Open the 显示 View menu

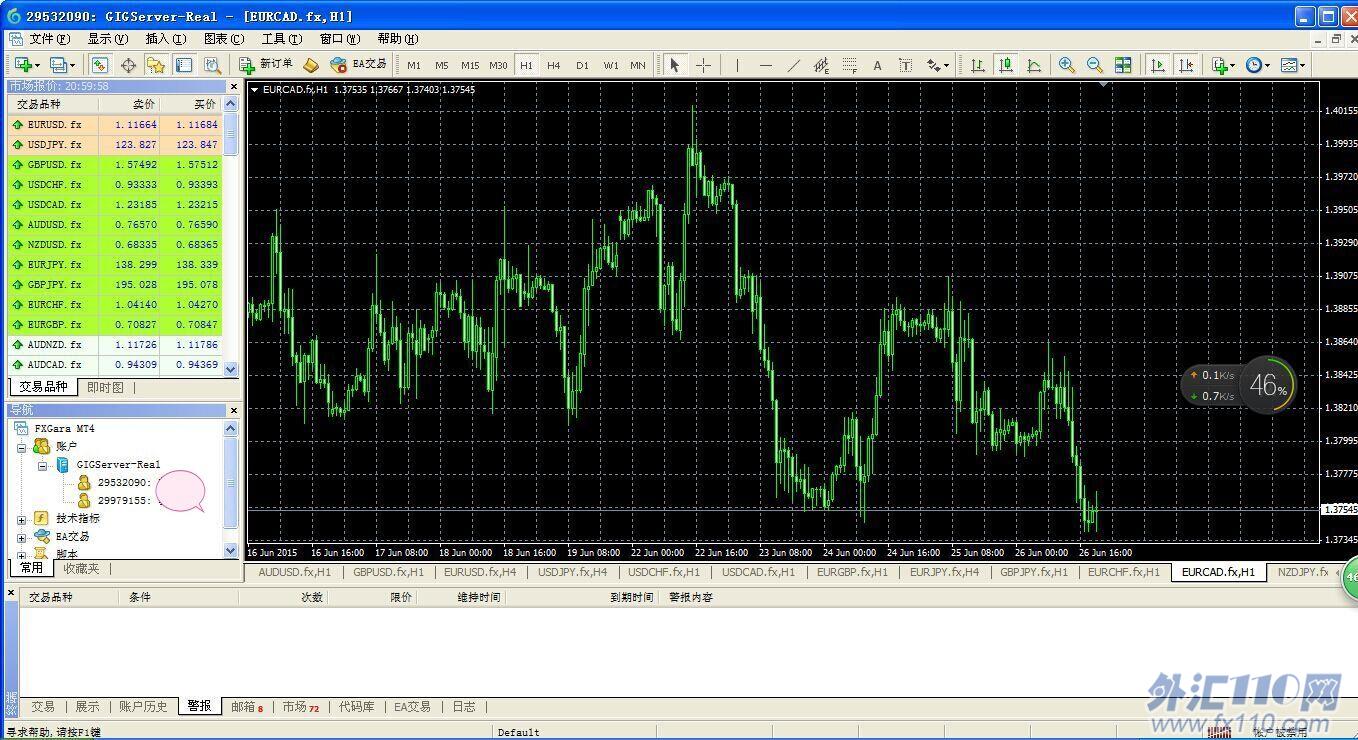[107, 39]
